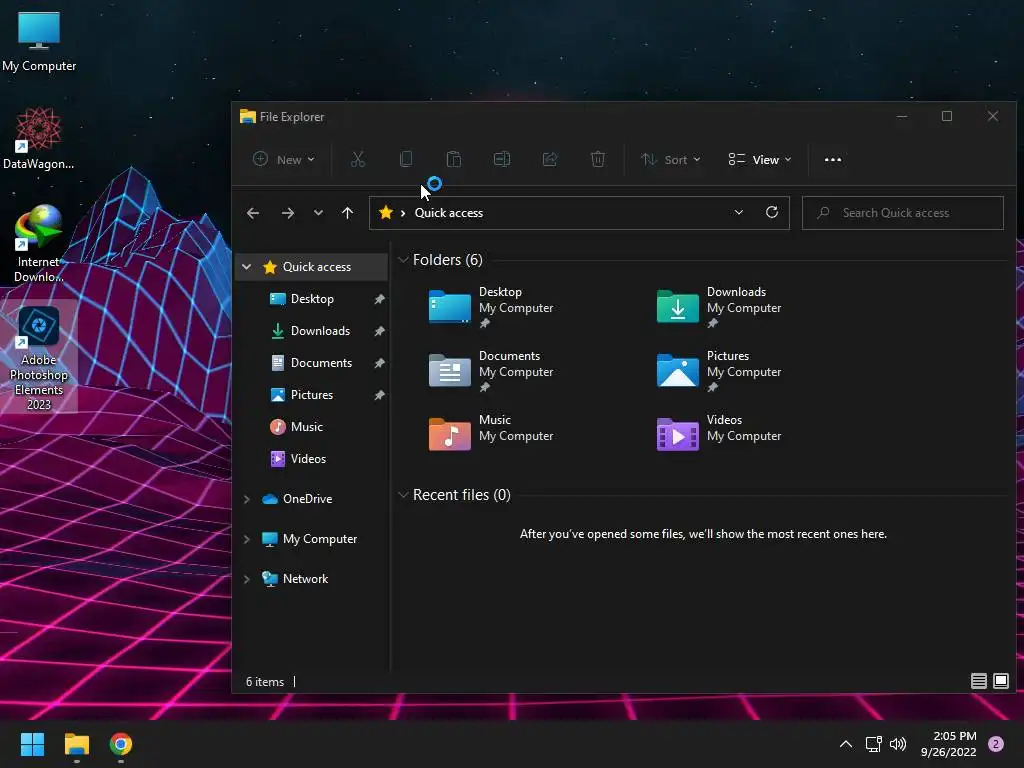Click the Search Quick access field
The width and height of the screenshot is (1024, 768).
coord(903,213)
